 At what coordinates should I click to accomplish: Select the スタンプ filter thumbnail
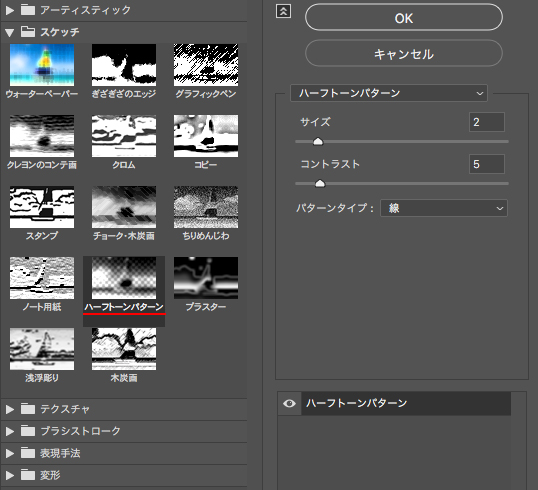(42, 207)
